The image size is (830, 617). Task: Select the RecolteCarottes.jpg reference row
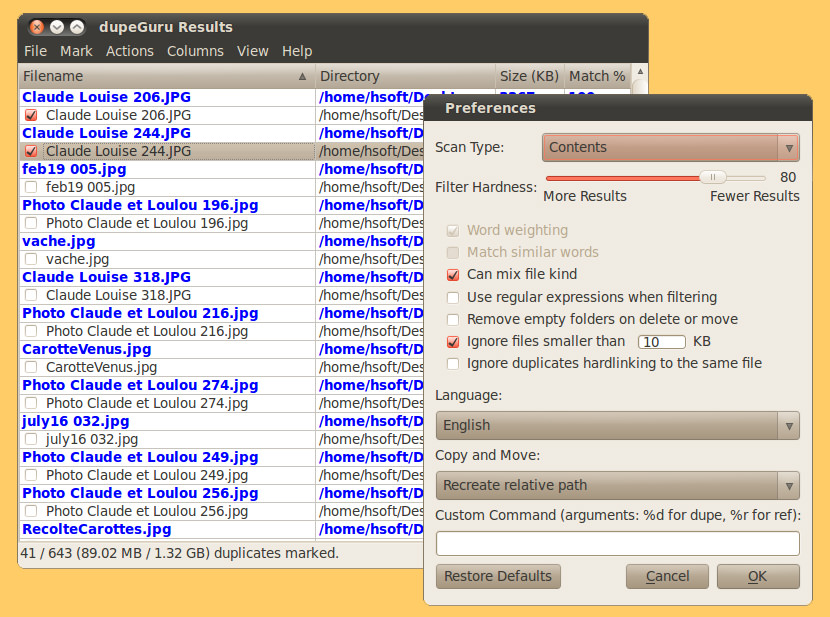[221, 529]
